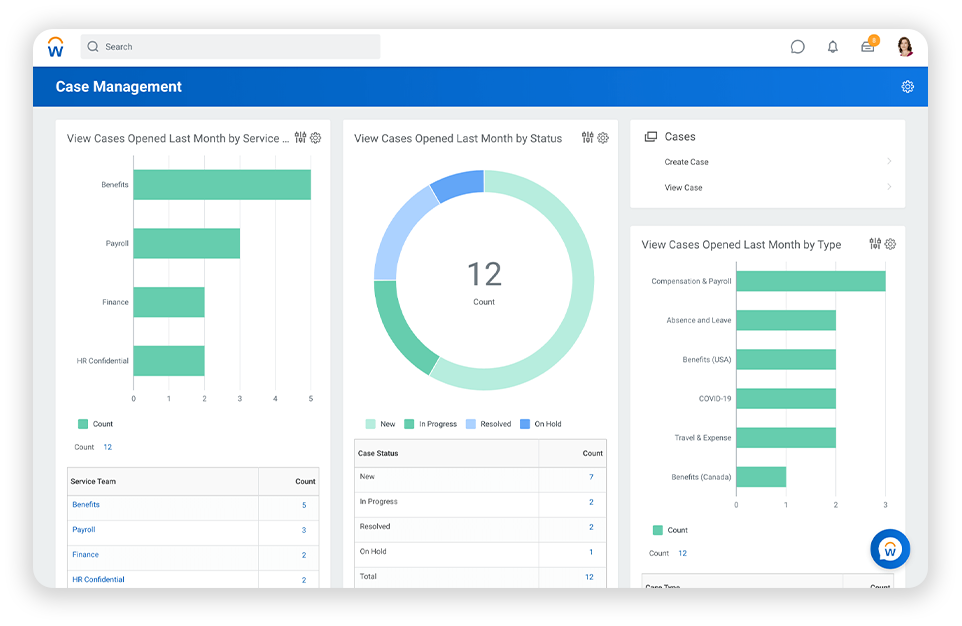Open the chat messages icon
This screenshot has height=626, width=962.
(797, 47)
